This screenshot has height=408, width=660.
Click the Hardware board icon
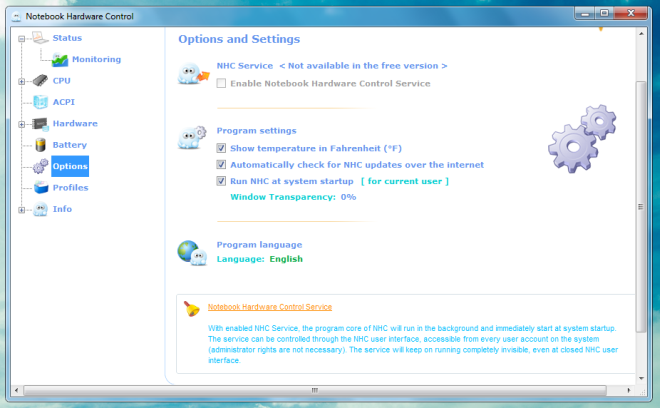(x=40, y=124)
